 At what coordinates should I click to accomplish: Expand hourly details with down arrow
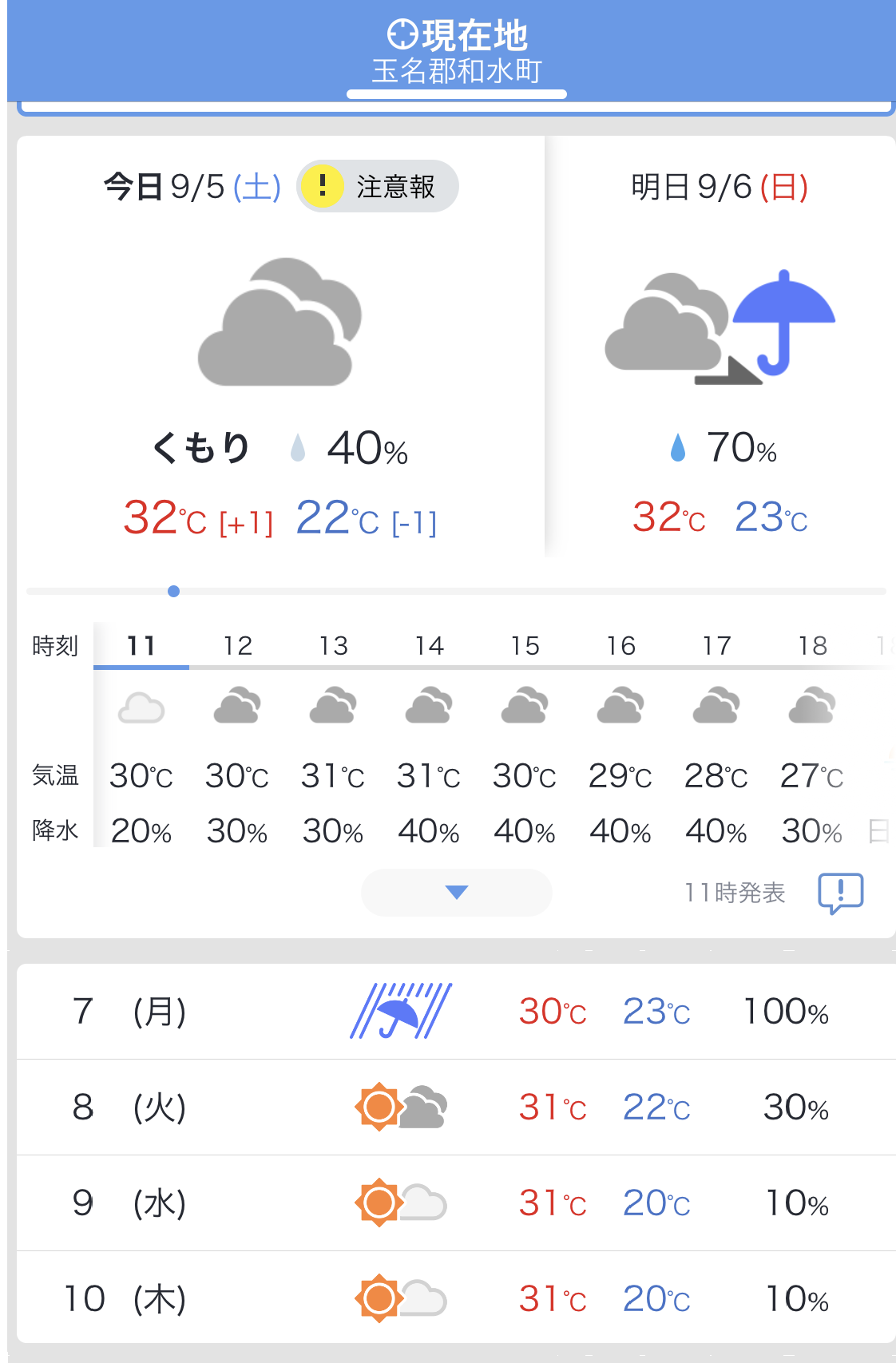tap(456, 892)
